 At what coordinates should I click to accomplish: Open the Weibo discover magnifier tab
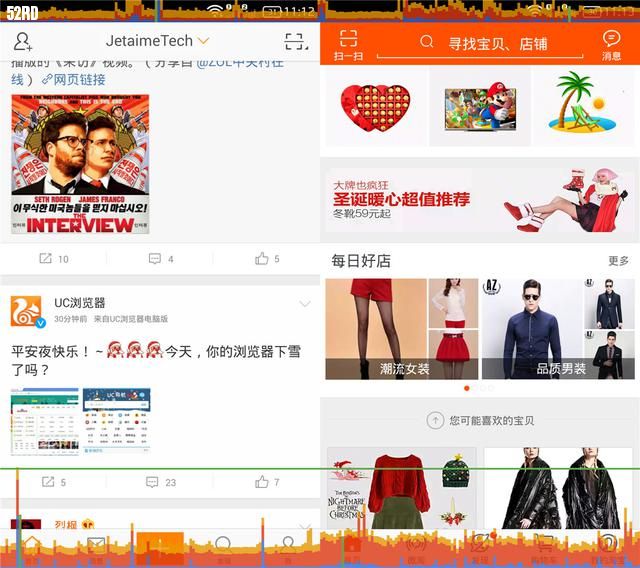tap(224, 549)
